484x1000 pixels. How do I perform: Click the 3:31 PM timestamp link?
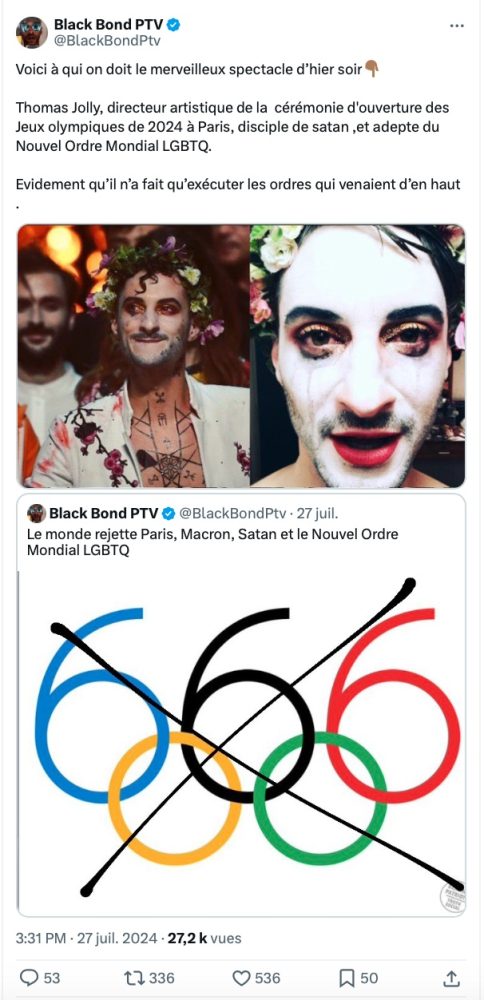[x=41, y=939]
